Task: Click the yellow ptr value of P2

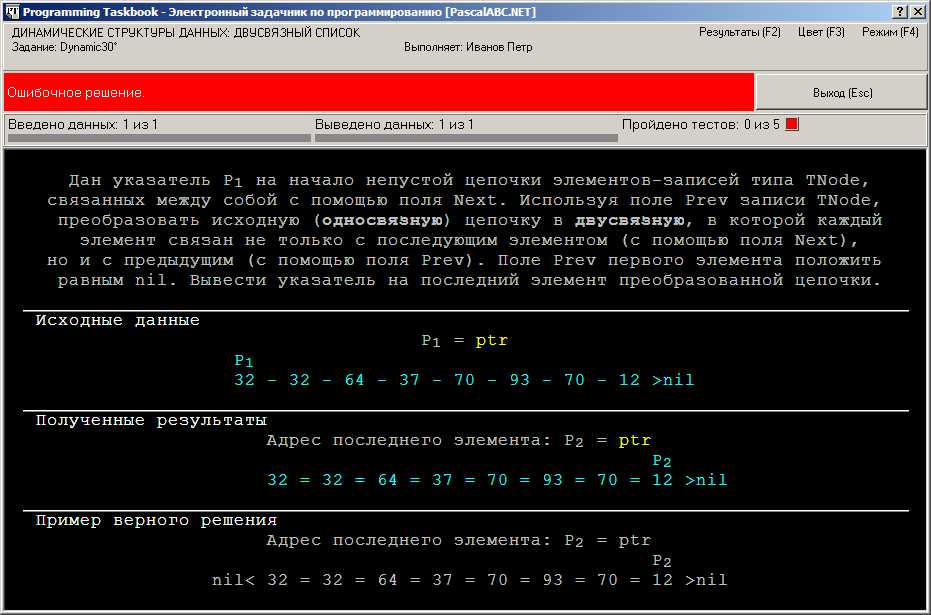Action: tap(635, 440)
